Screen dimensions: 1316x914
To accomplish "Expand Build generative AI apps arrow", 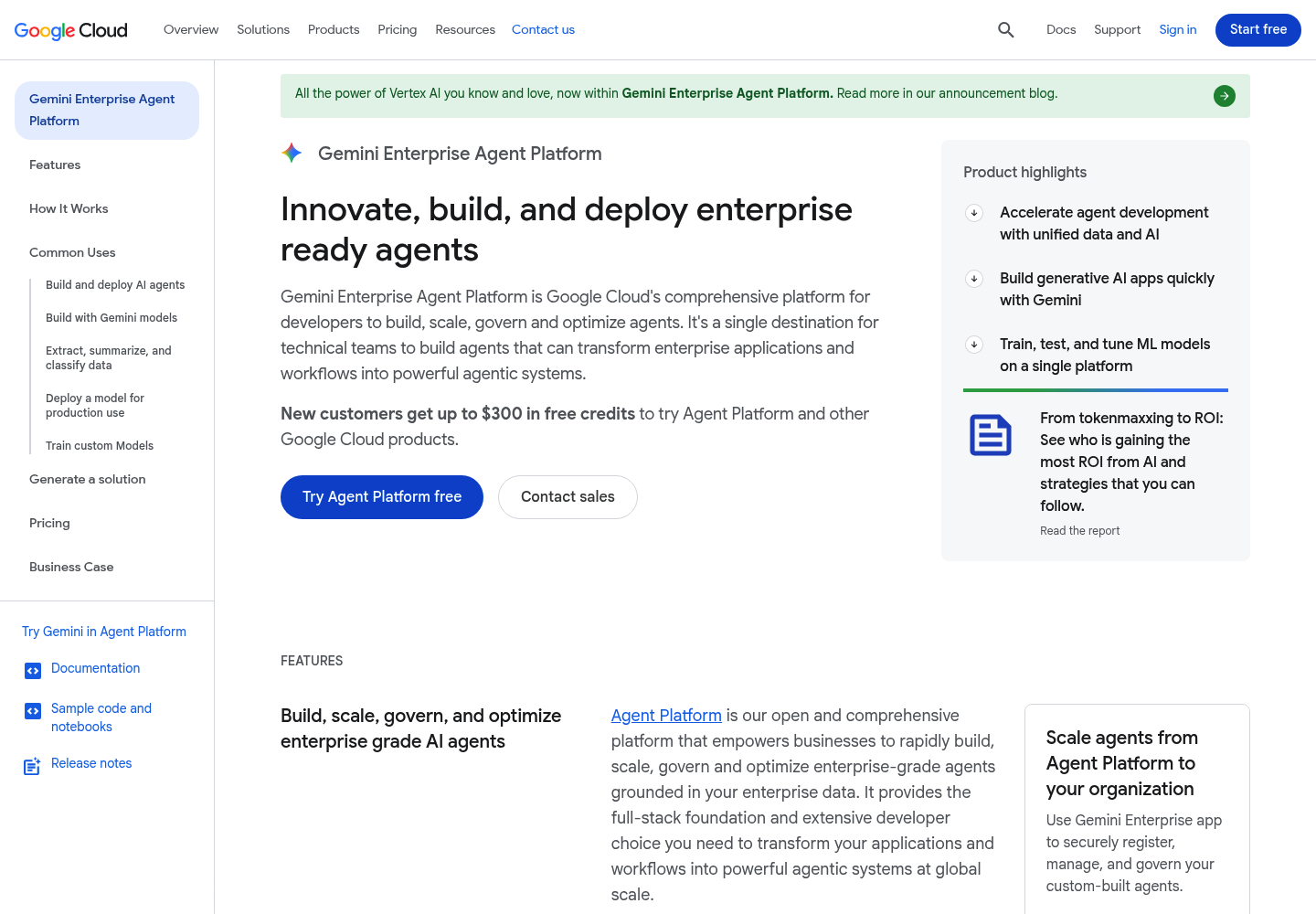I will 974,279.
